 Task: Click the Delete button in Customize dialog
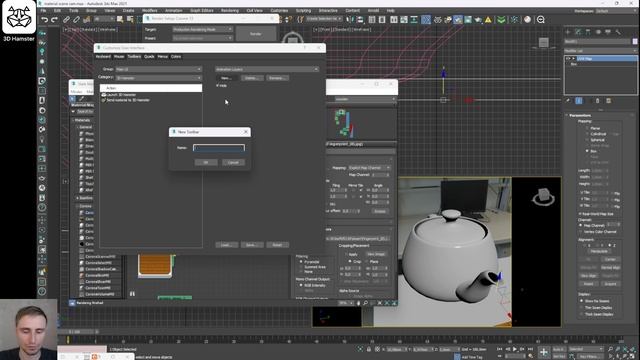point(251,78)
